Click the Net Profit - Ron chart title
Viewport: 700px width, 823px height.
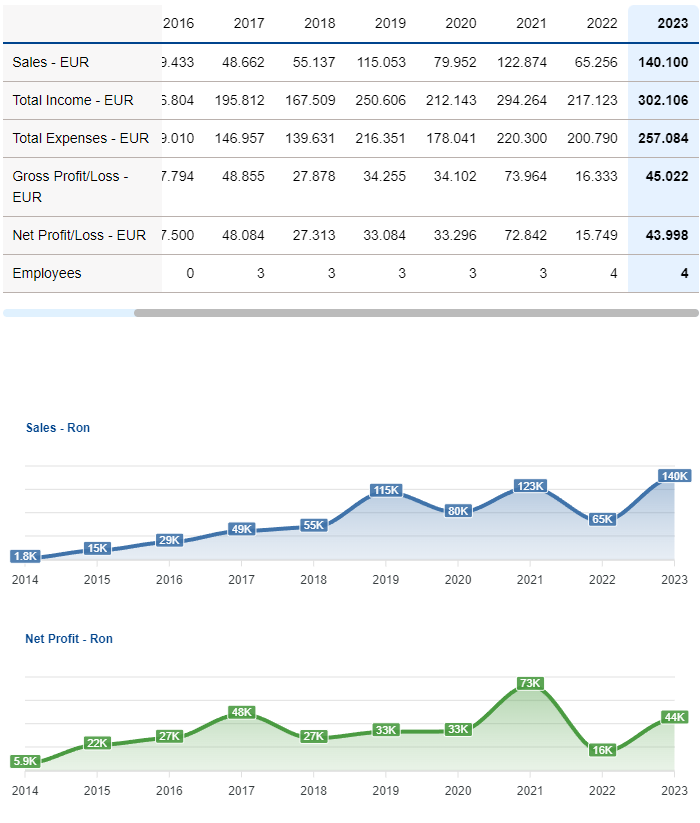pyautogui.click(x=69, y=638)
